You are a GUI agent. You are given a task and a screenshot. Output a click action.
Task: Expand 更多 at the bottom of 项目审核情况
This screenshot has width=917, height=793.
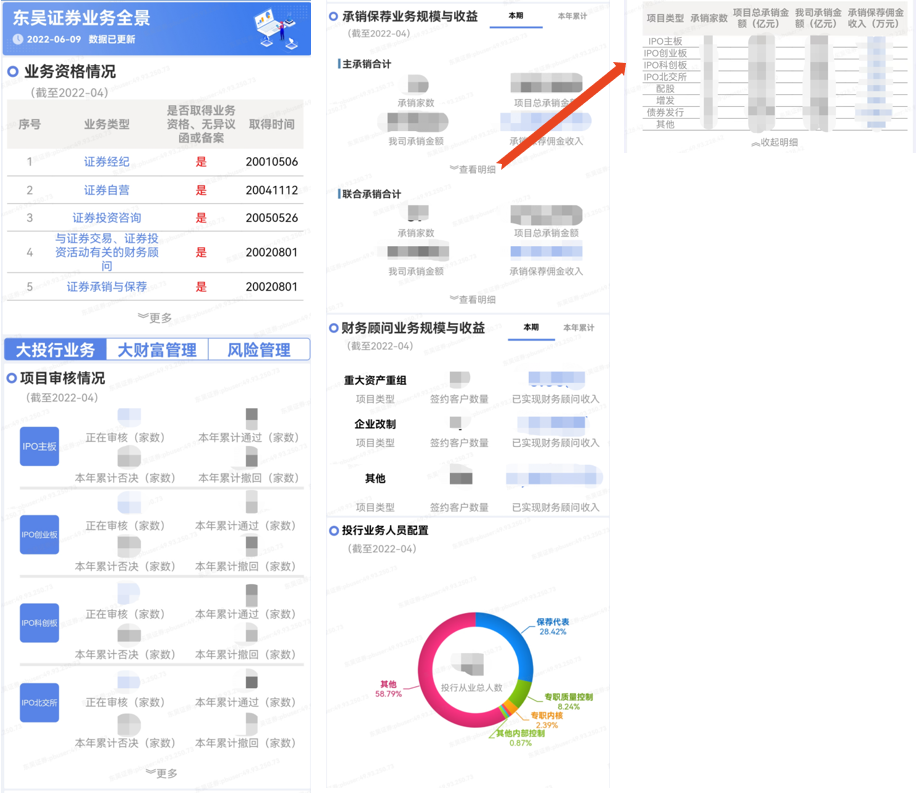161,773
